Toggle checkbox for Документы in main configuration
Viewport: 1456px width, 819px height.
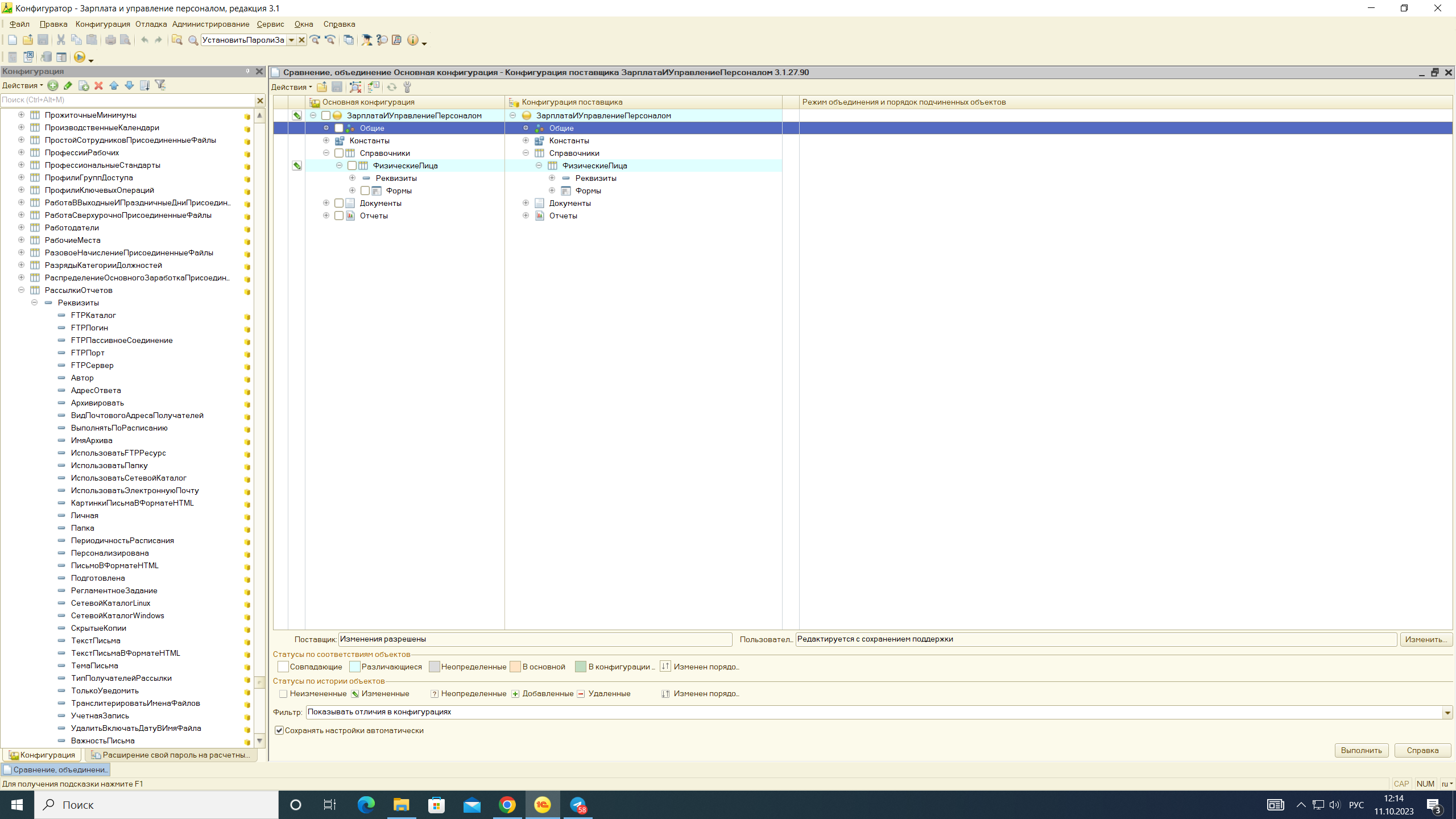(x=339, y=203)
